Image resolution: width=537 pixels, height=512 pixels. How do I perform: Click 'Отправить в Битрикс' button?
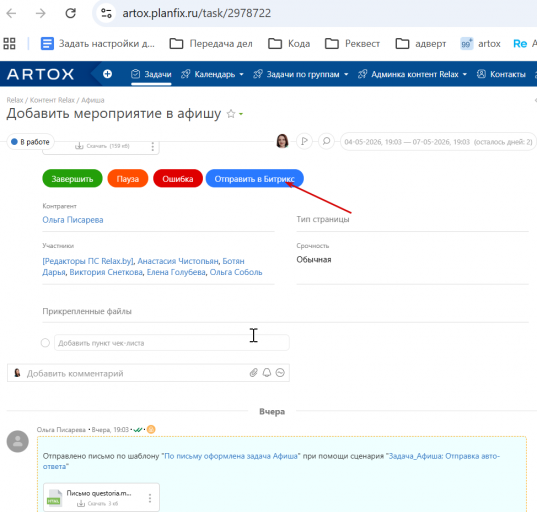[254, 179]
